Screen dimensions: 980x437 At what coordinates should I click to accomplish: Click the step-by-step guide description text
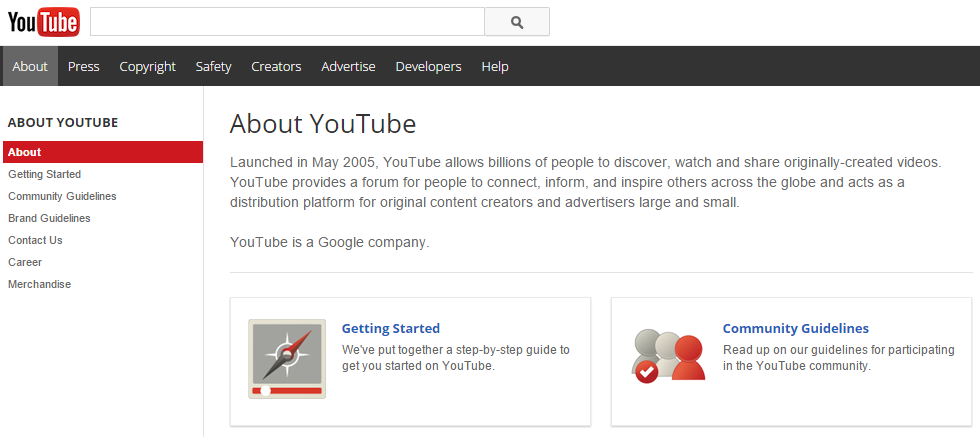click(x=456, y=358)
